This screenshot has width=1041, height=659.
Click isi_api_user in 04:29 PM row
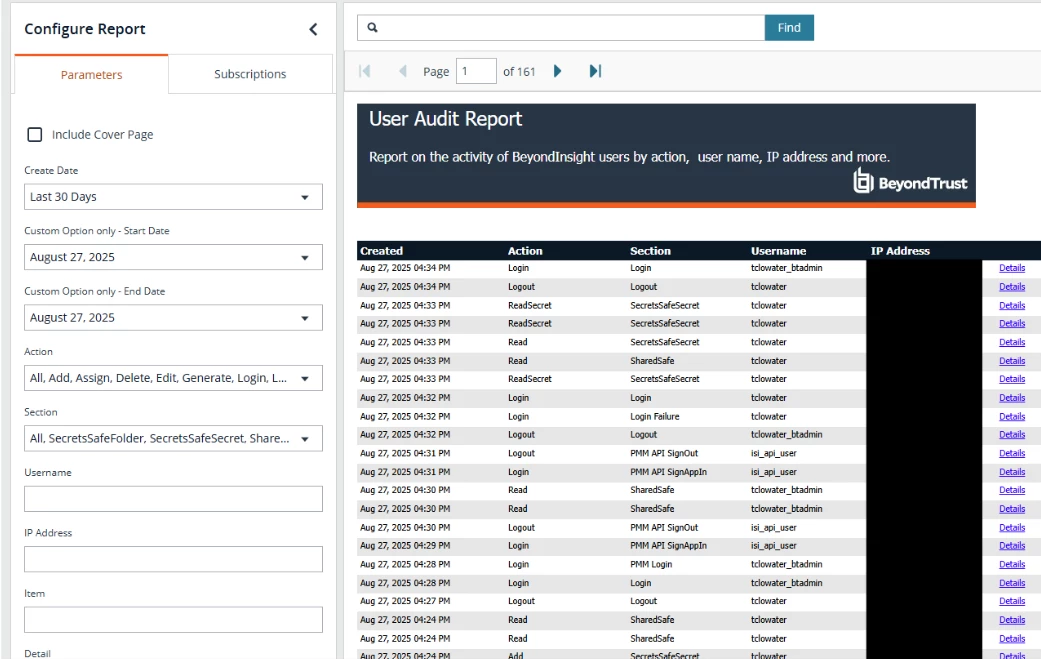point(773,546)
